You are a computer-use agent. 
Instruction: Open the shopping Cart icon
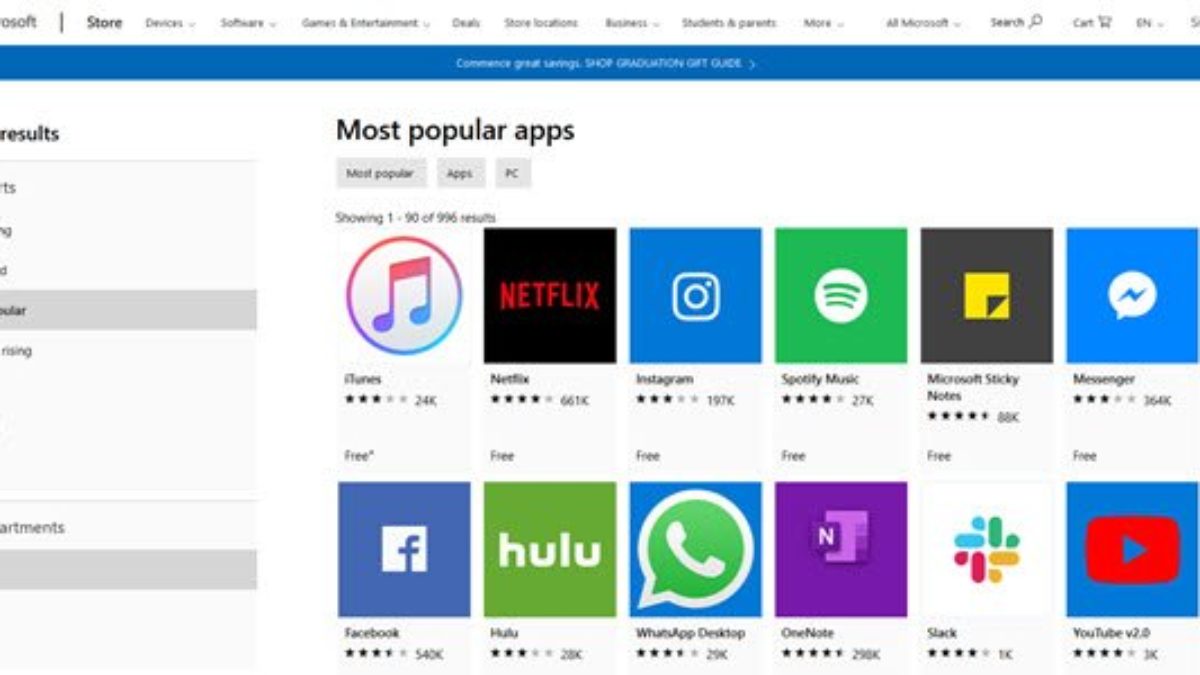1092,22
